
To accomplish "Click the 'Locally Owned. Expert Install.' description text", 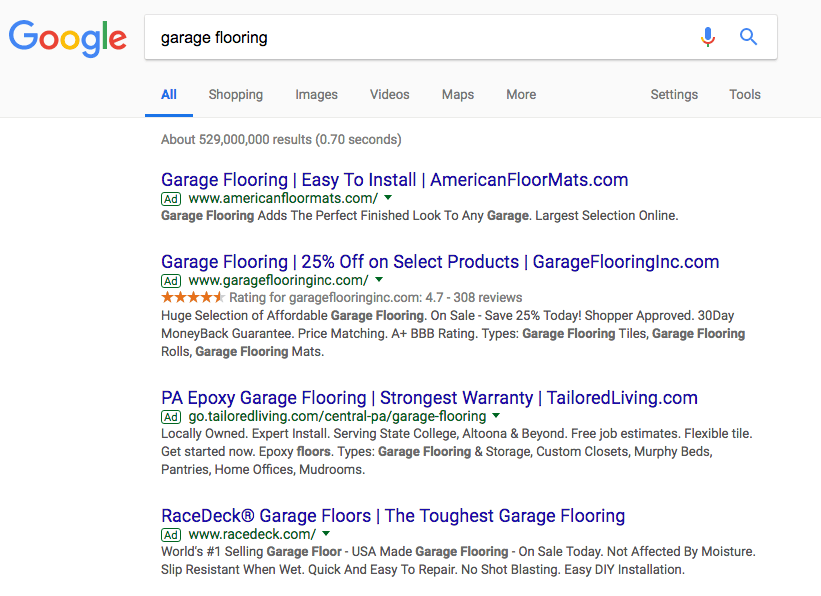I will (x=245, y=434).
